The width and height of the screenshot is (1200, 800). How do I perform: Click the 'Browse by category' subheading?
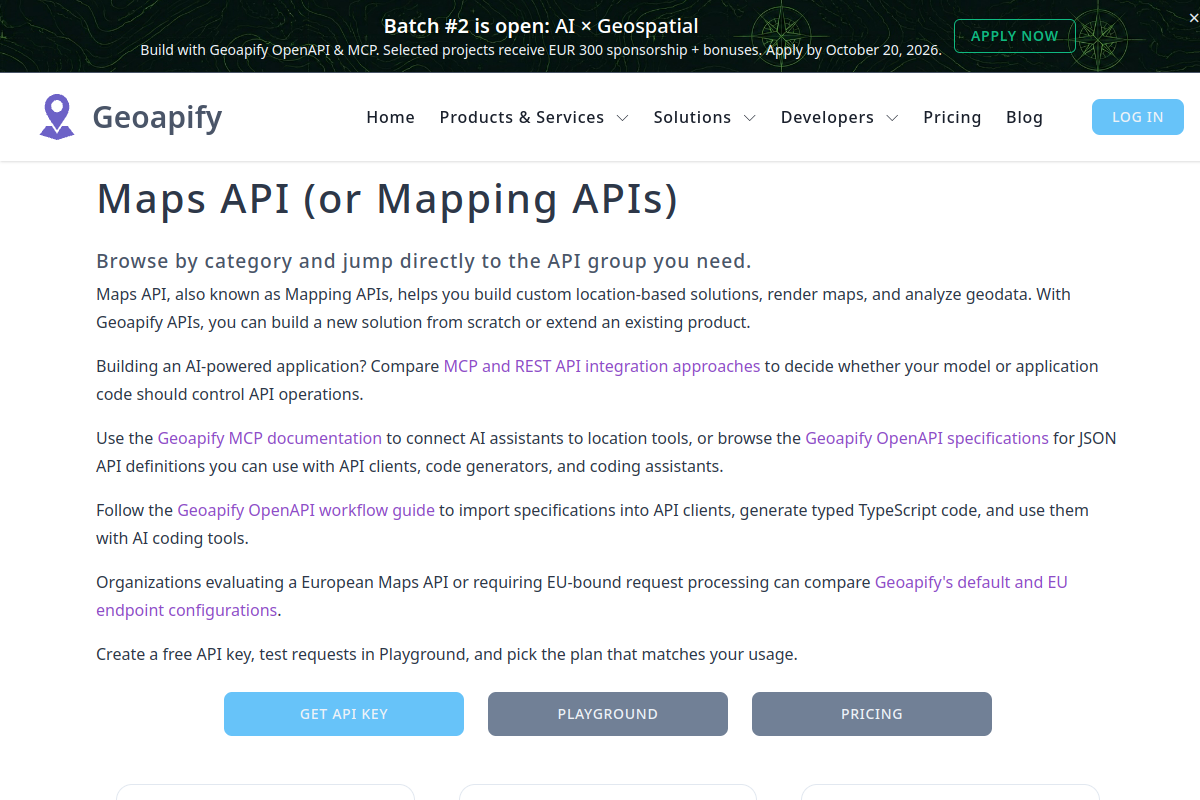coord(423,261)
